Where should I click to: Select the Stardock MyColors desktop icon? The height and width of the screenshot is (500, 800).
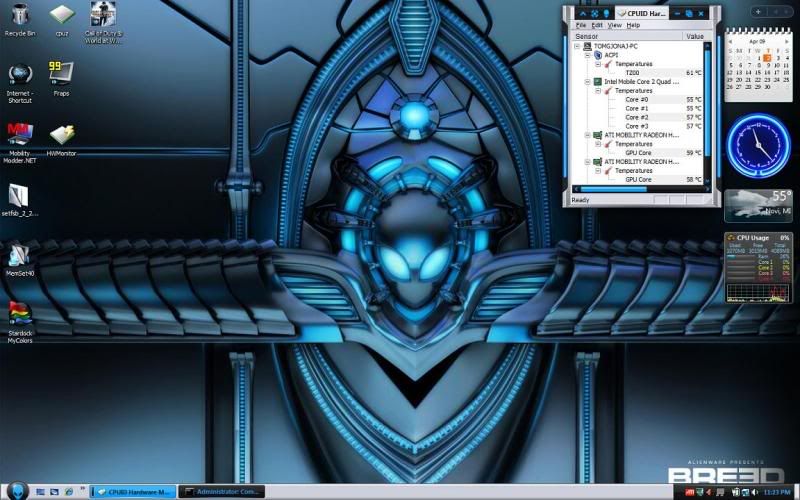[20, 321]
